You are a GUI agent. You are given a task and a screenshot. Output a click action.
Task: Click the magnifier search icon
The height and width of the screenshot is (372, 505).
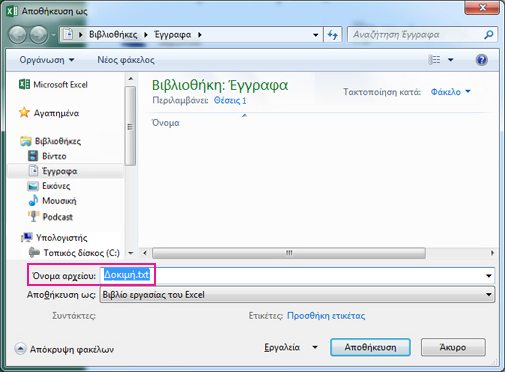tap(489, 35)
